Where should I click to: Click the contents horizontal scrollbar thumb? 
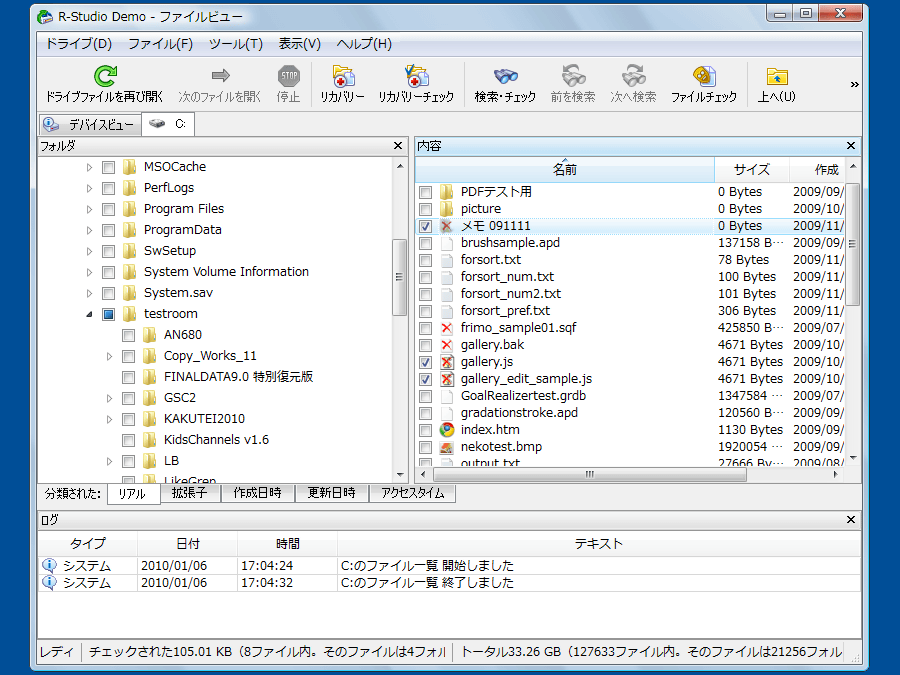pyautogui.click(x=589, y=475)
